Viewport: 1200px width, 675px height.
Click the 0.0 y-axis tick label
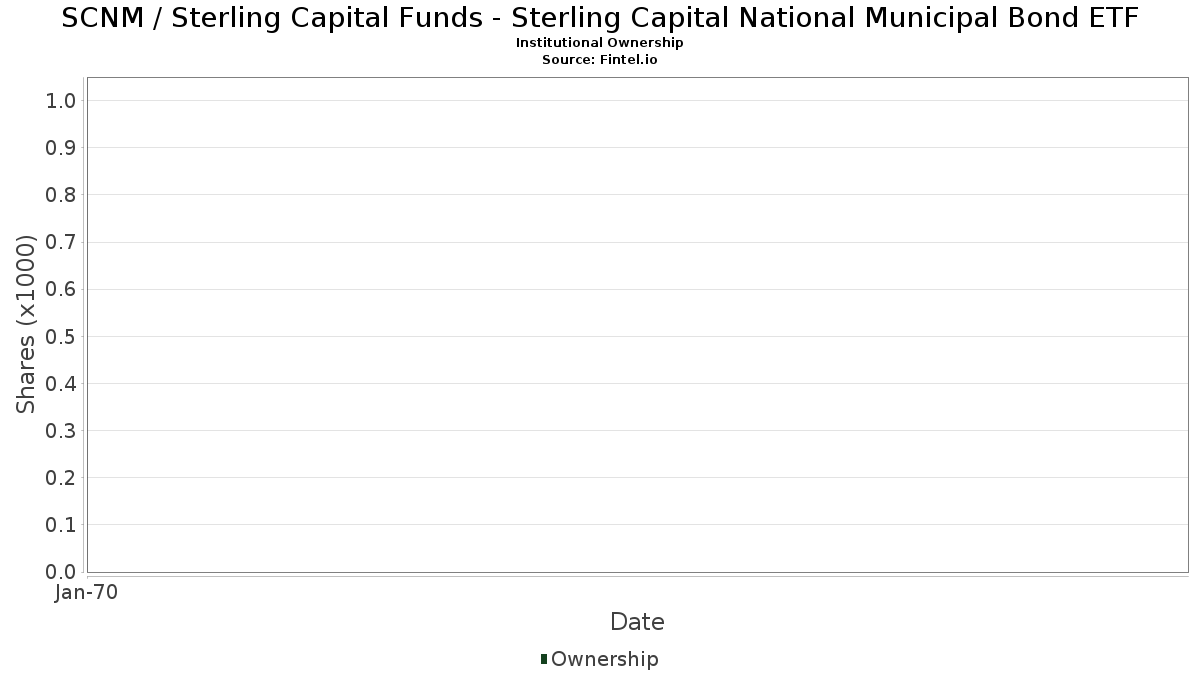click(61, 572)
